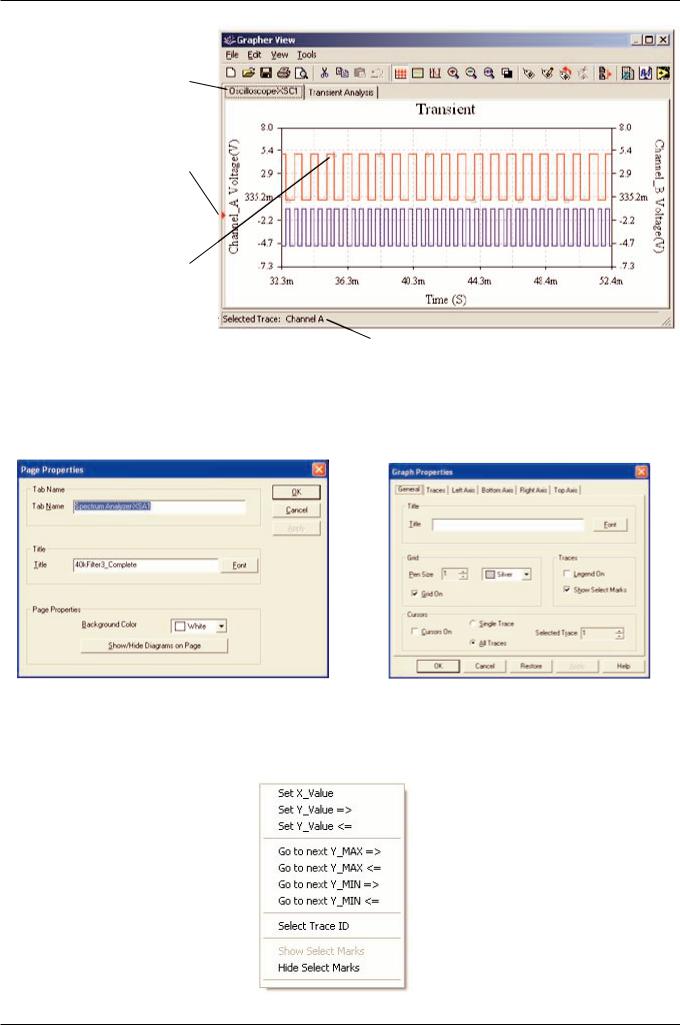680x1025 pixels.
Task: Click the Title field containing 40kFilter3_Complete
Action: coord(145,565)
